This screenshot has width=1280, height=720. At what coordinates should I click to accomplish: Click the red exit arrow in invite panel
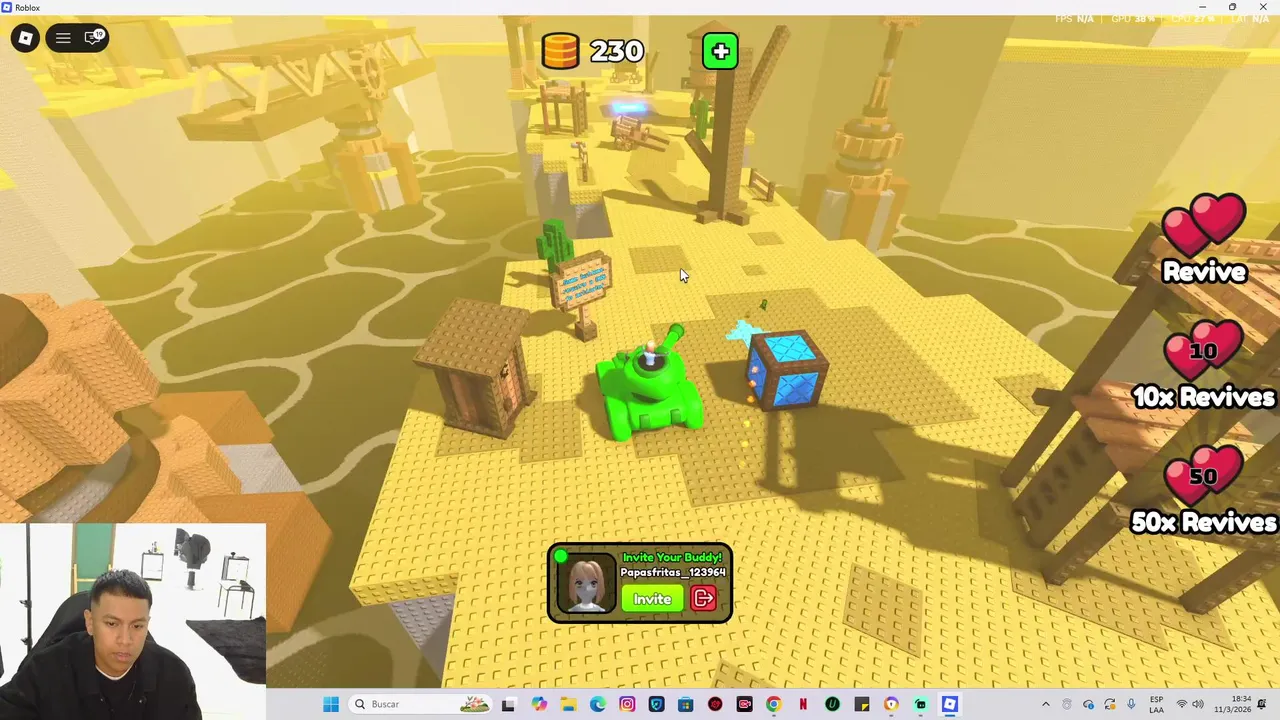[x=703, y=599]
